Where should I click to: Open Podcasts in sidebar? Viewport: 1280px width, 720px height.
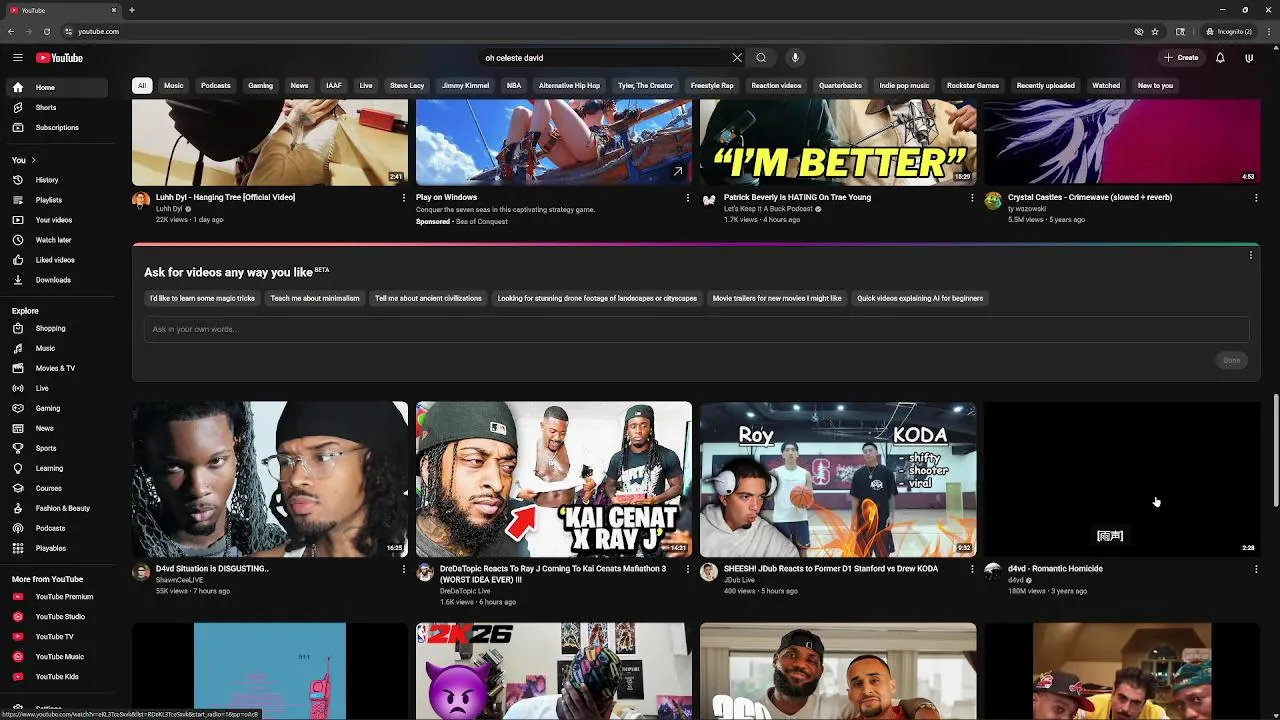(56, 528)
